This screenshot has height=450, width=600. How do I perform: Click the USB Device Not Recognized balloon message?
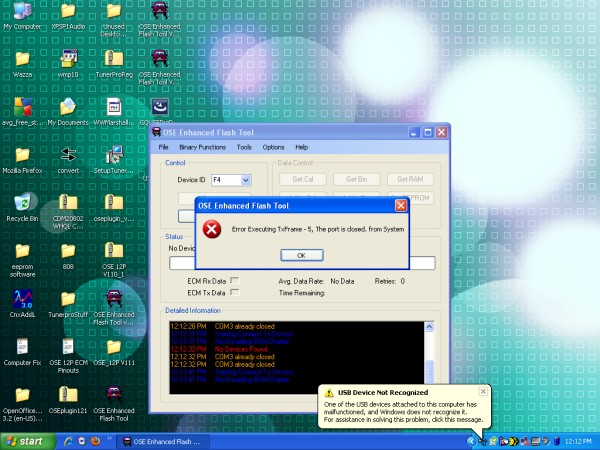404,407
